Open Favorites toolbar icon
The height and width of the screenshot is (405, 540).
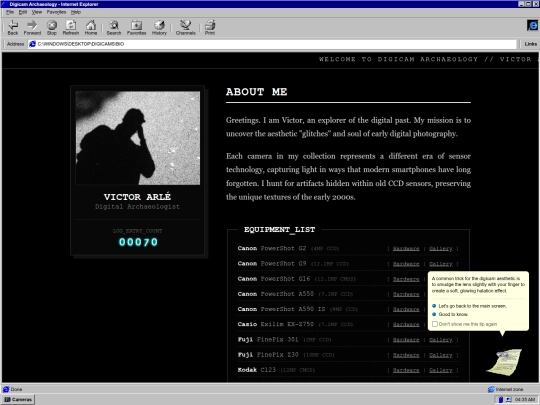[x=136, y=28]
